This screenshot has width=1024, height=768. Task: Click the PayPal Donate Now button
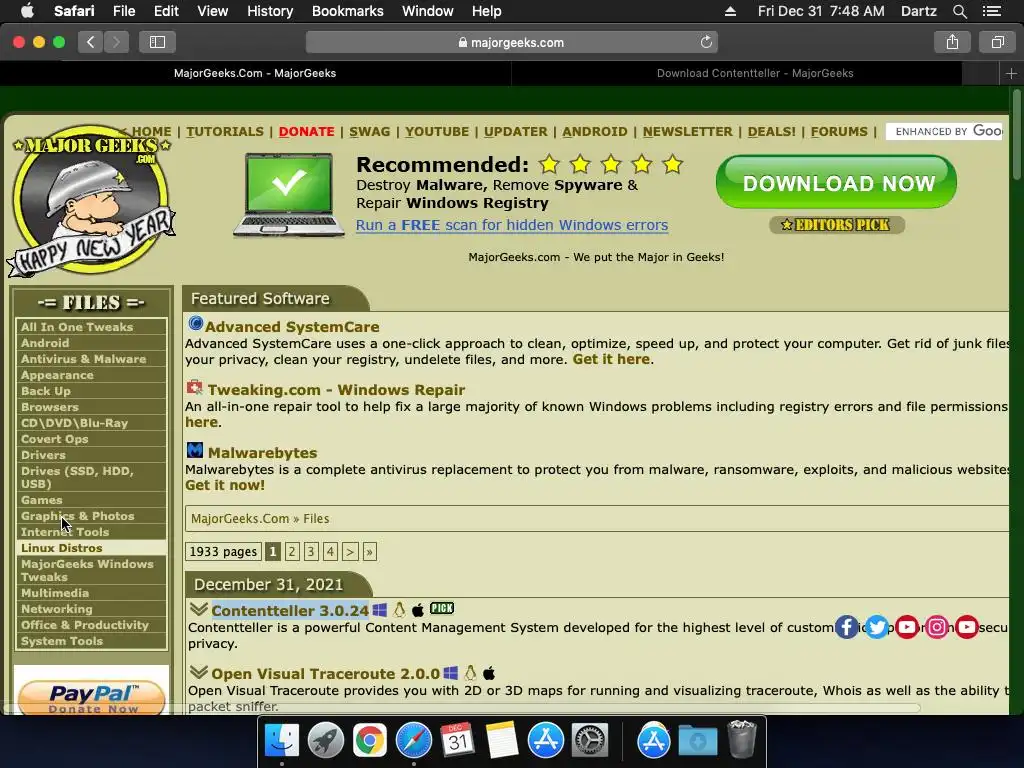[x=91, y=697]
